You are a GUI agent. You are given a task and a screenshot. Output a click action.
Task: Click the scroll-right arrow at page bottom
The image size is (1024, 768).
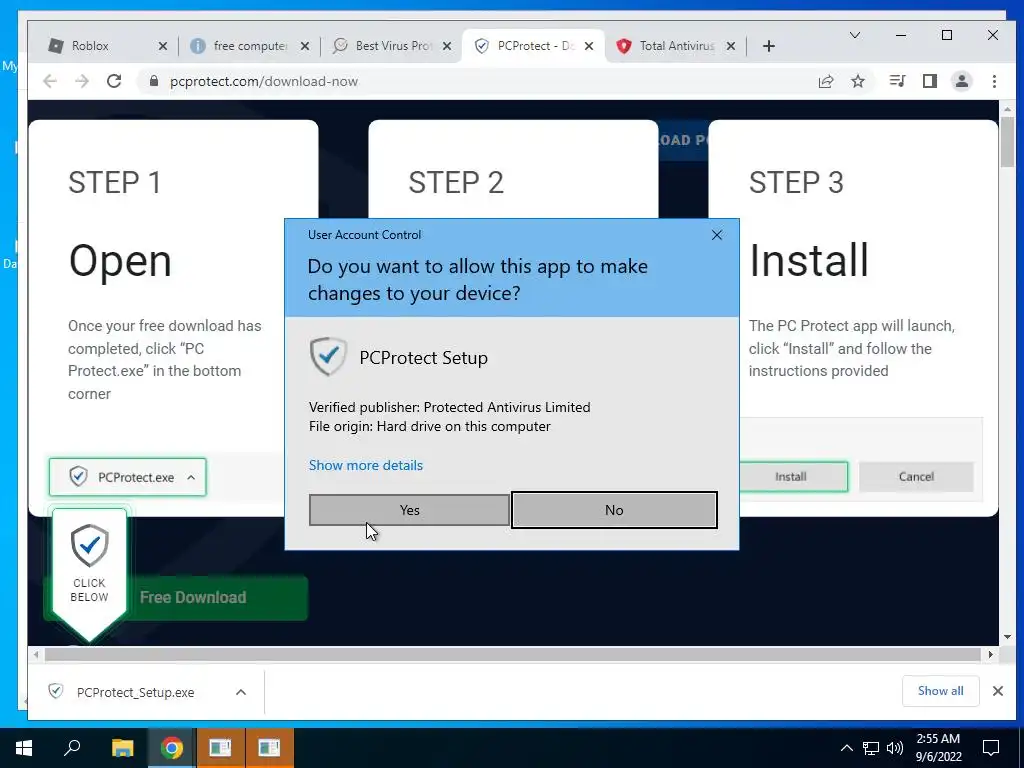pyautogui.click(x=991, y=654)
